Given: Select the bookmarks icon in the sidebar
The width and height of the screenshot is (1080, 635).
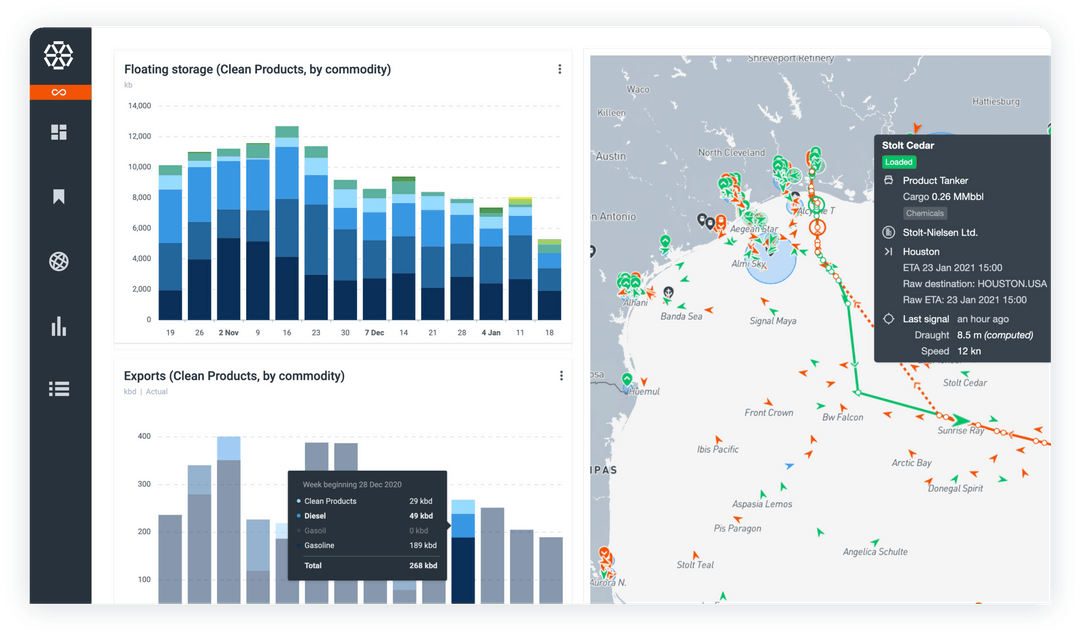Looking at the screenshot, I should pos(60,196).
